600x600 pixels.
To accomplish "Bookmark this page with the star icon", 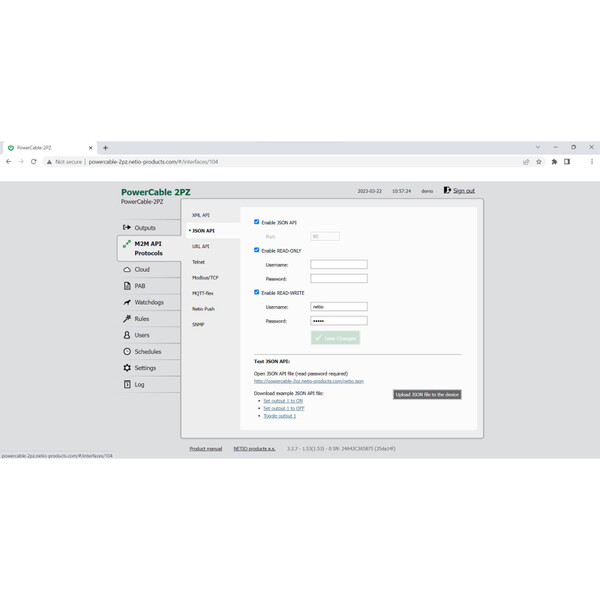I will (539, 161).
